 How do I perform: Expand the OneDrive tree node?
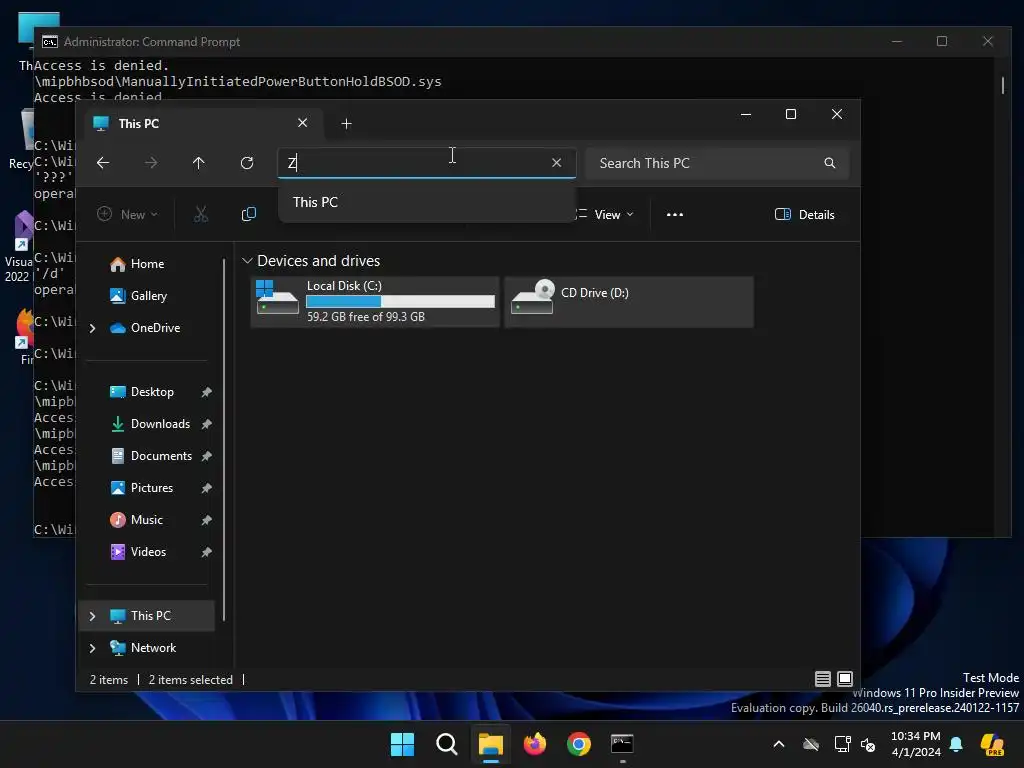[x=93, y=328]
